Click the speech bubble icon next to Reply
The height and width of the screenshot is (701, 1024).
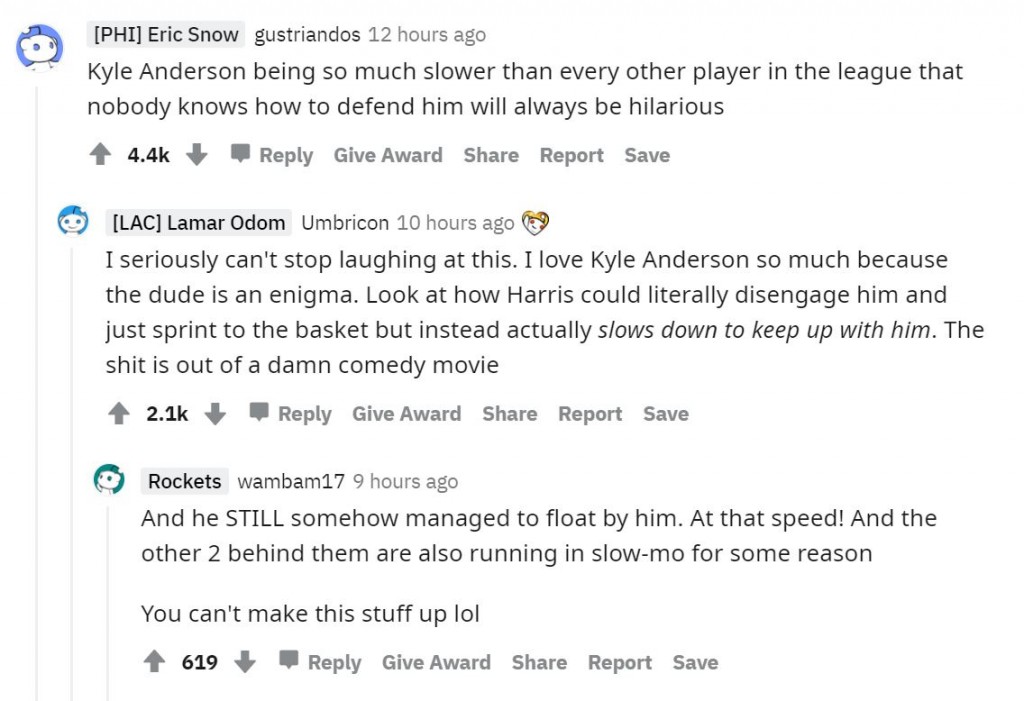[238, 154]
